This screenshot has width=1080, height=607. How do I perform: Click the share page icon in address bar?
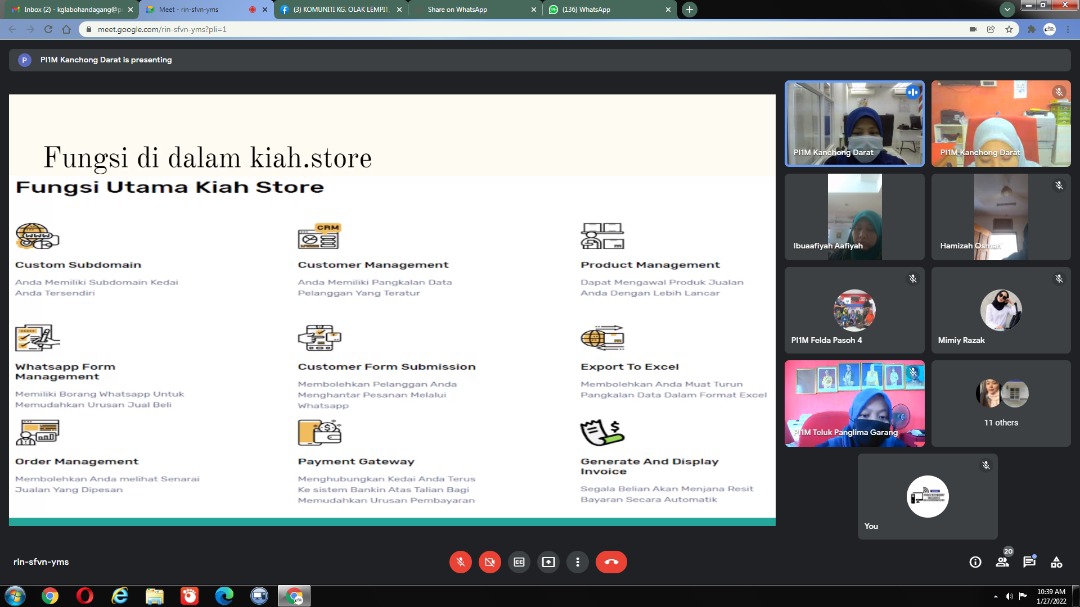coord(990,29)
